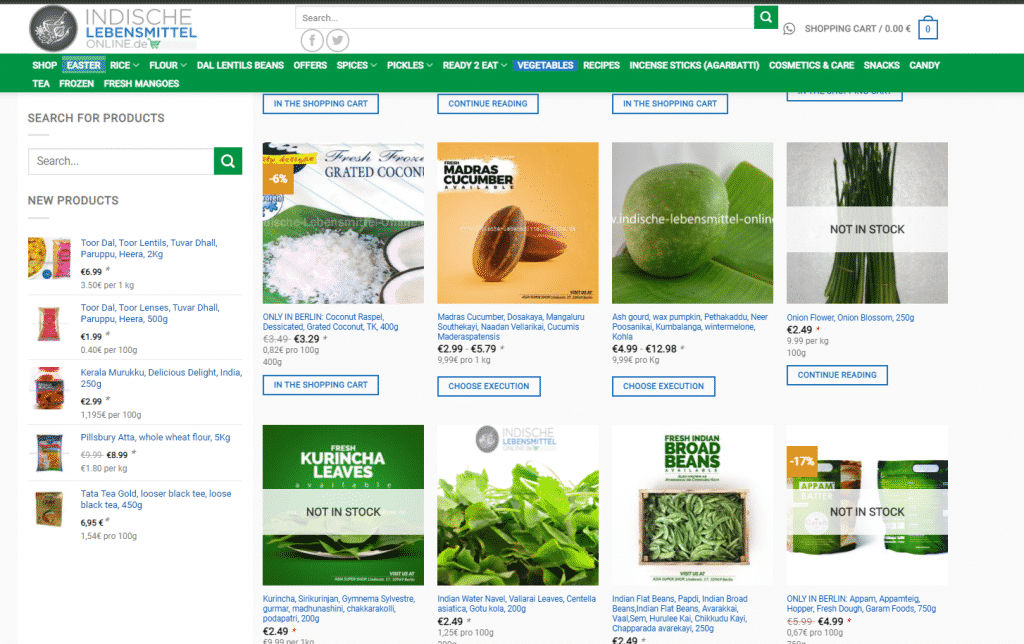The width and height of the screenshot is (1024, 644).
Task: Click the header search magnifier button
Action: [765, 17]
